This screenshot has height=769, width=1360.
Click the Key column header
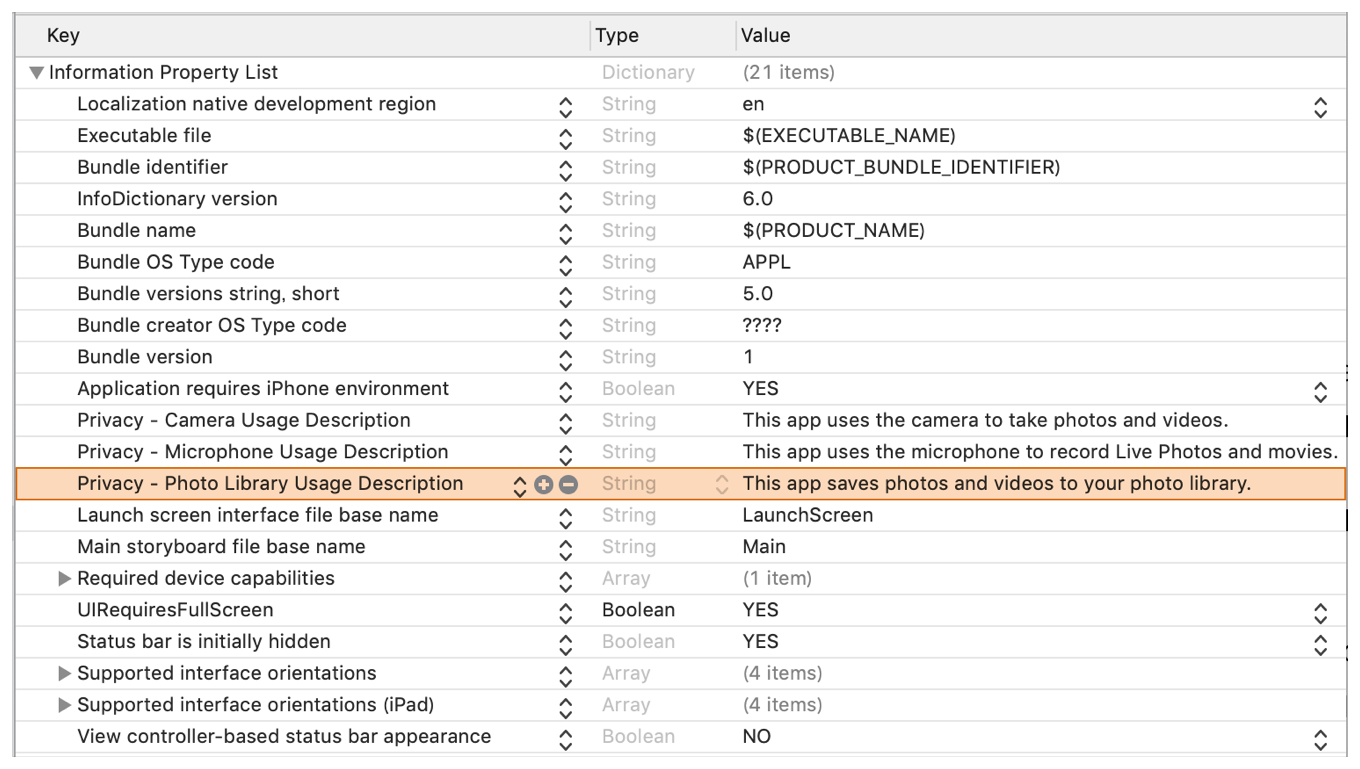pos(63,36)
